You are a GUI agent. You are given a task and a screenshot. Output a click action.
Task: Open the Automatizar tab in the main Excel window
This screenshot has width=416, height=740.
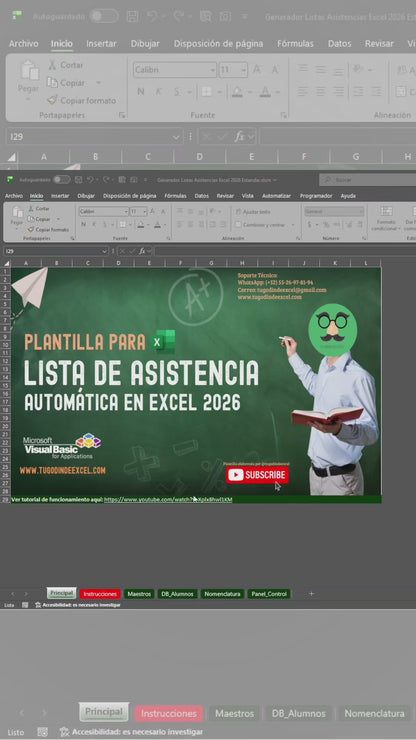tap(276, 196)
